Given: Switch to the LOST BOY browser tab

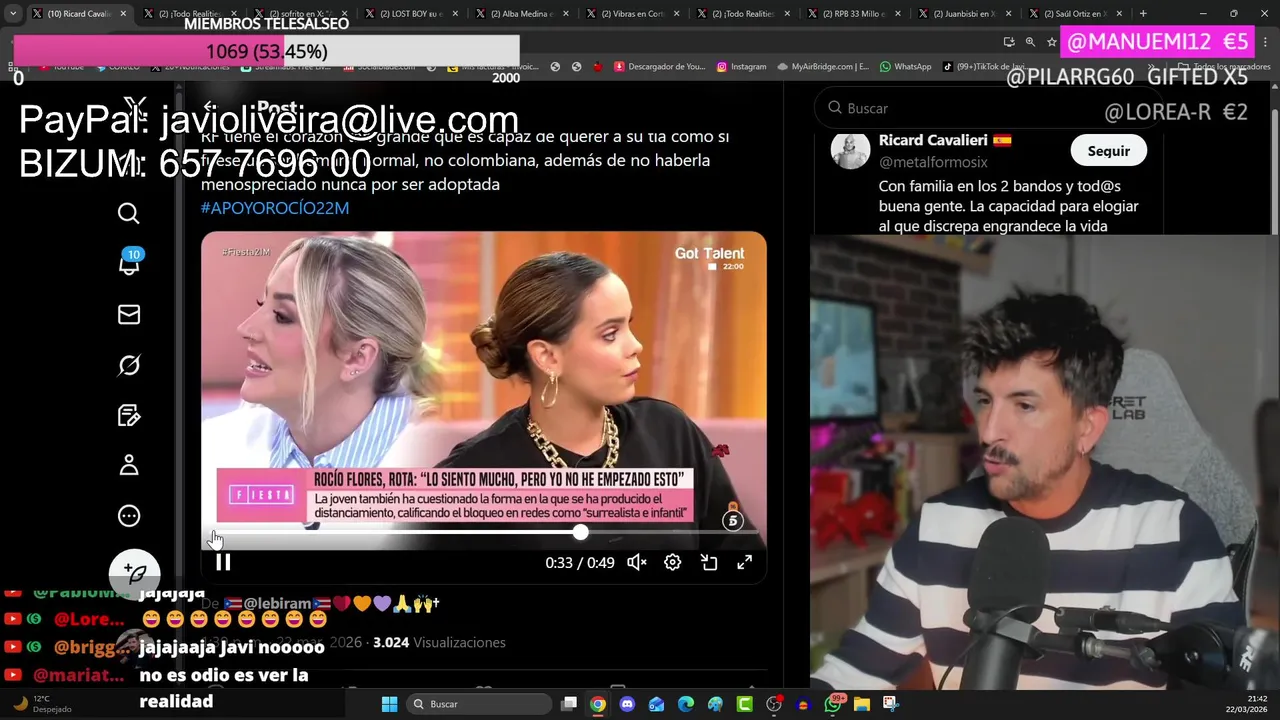Looking at the screenshot, I should 413,14.
